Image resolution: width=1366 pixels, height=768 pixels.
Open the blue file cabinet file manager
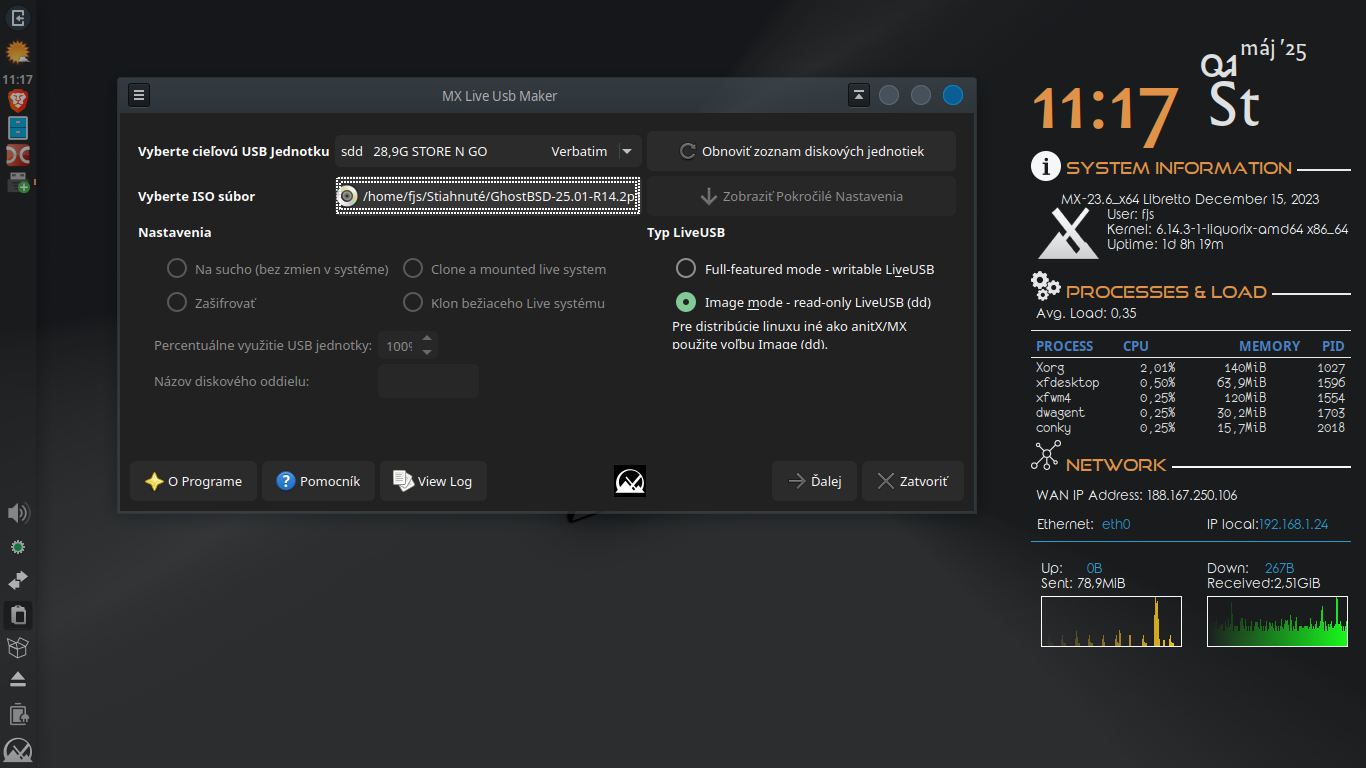coord(18,127)
